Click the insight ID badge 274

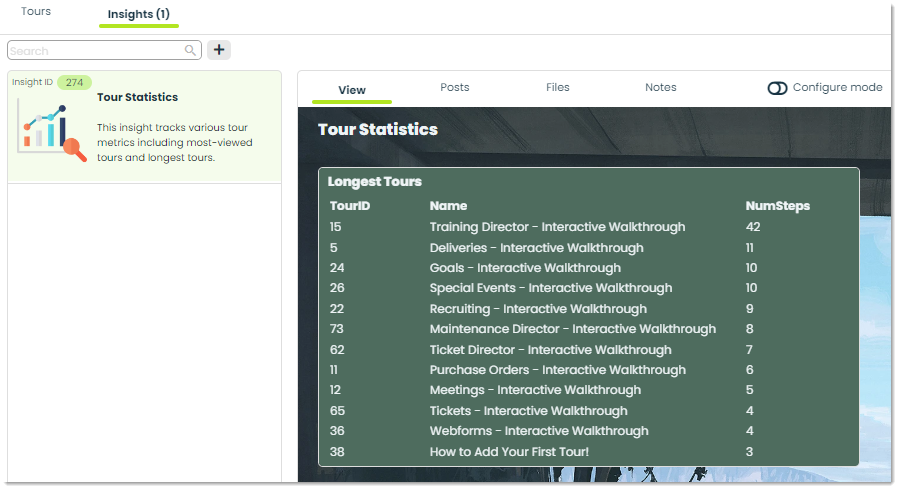click(75, 83)
